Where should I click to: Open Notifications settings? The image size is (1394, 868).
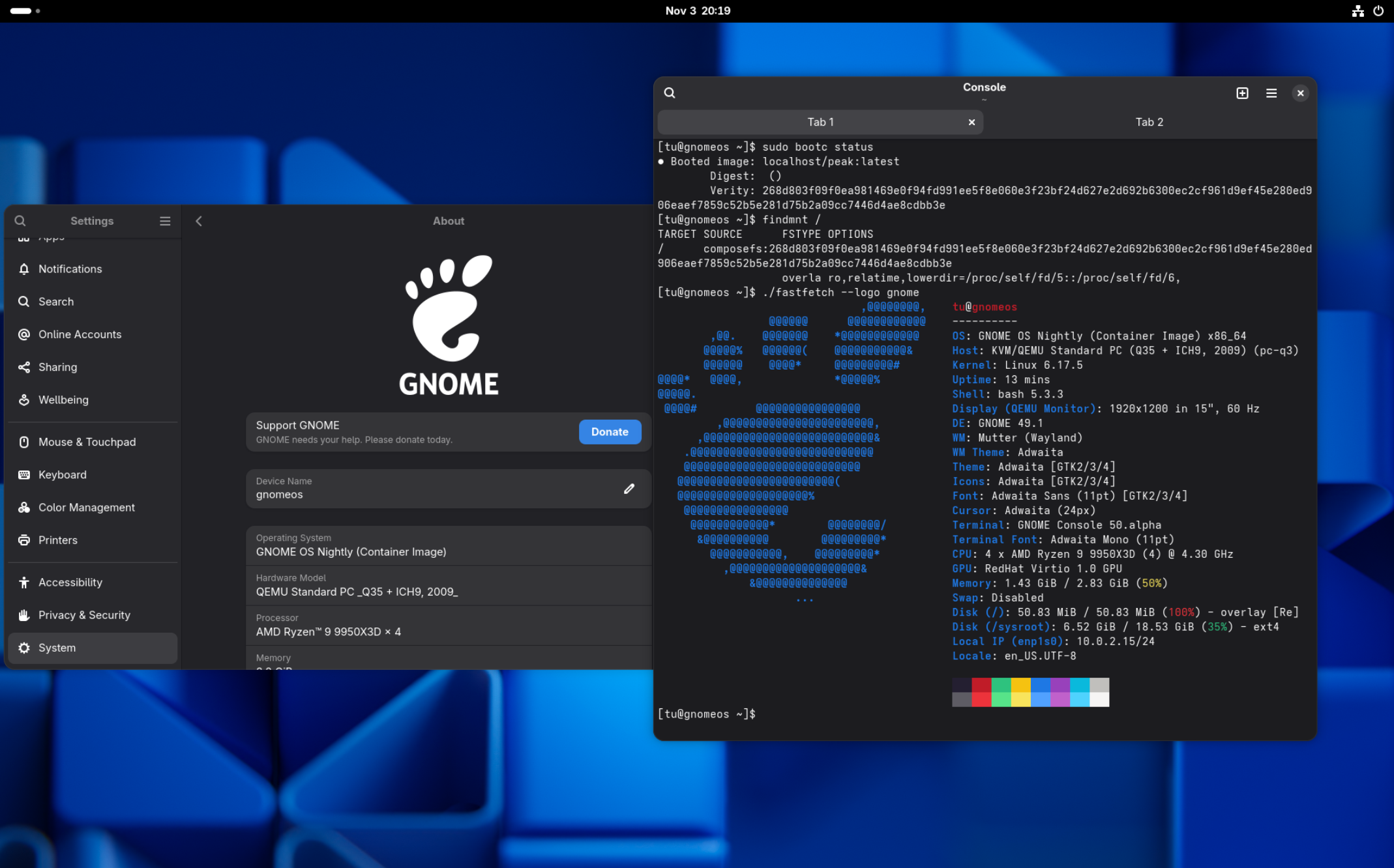pyautogui.click(x=70, y=269)
